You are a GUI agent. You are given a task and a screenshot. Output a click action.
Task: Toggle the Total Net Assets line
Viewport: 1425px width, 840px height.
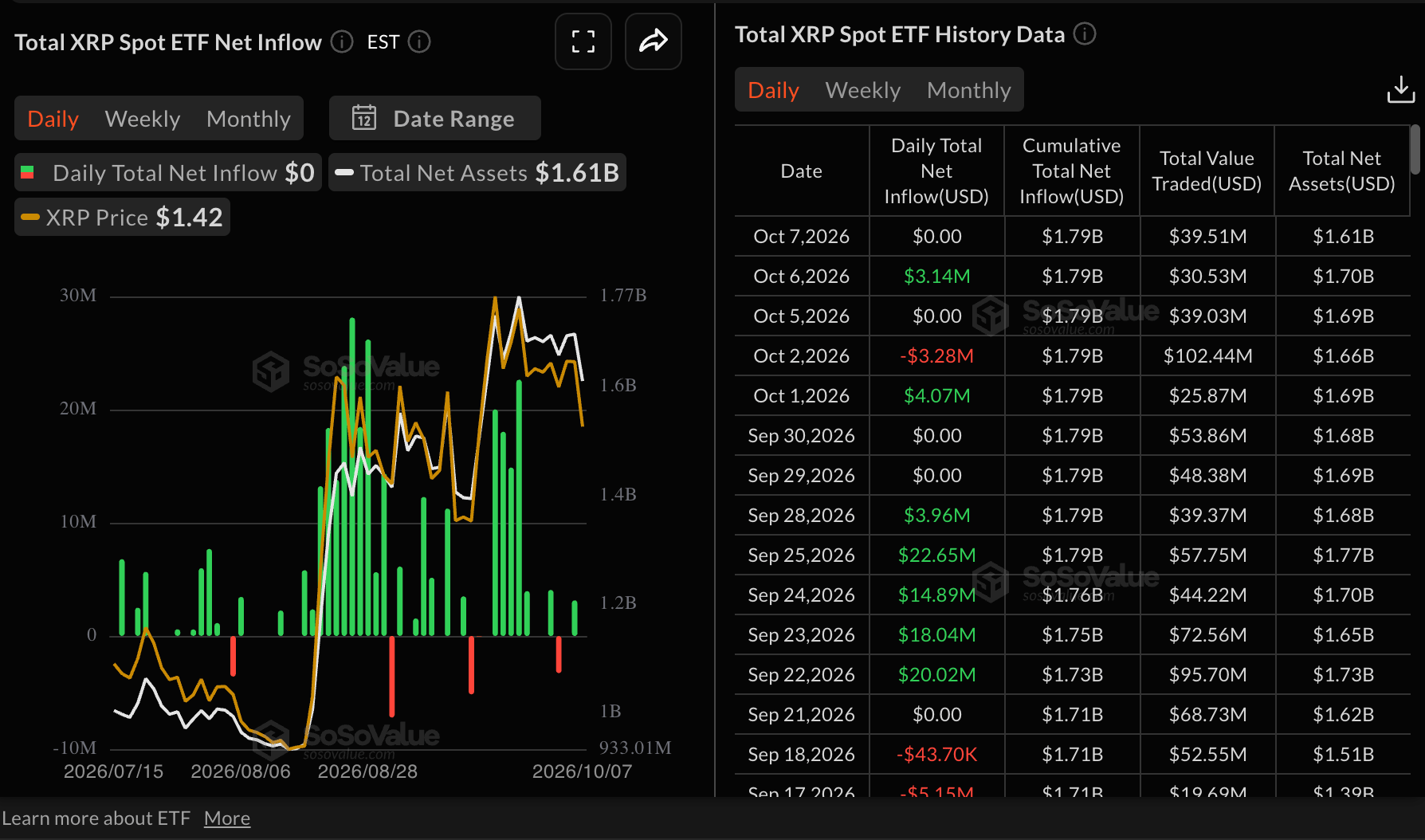pyautogui.click(x=477, y=172)
